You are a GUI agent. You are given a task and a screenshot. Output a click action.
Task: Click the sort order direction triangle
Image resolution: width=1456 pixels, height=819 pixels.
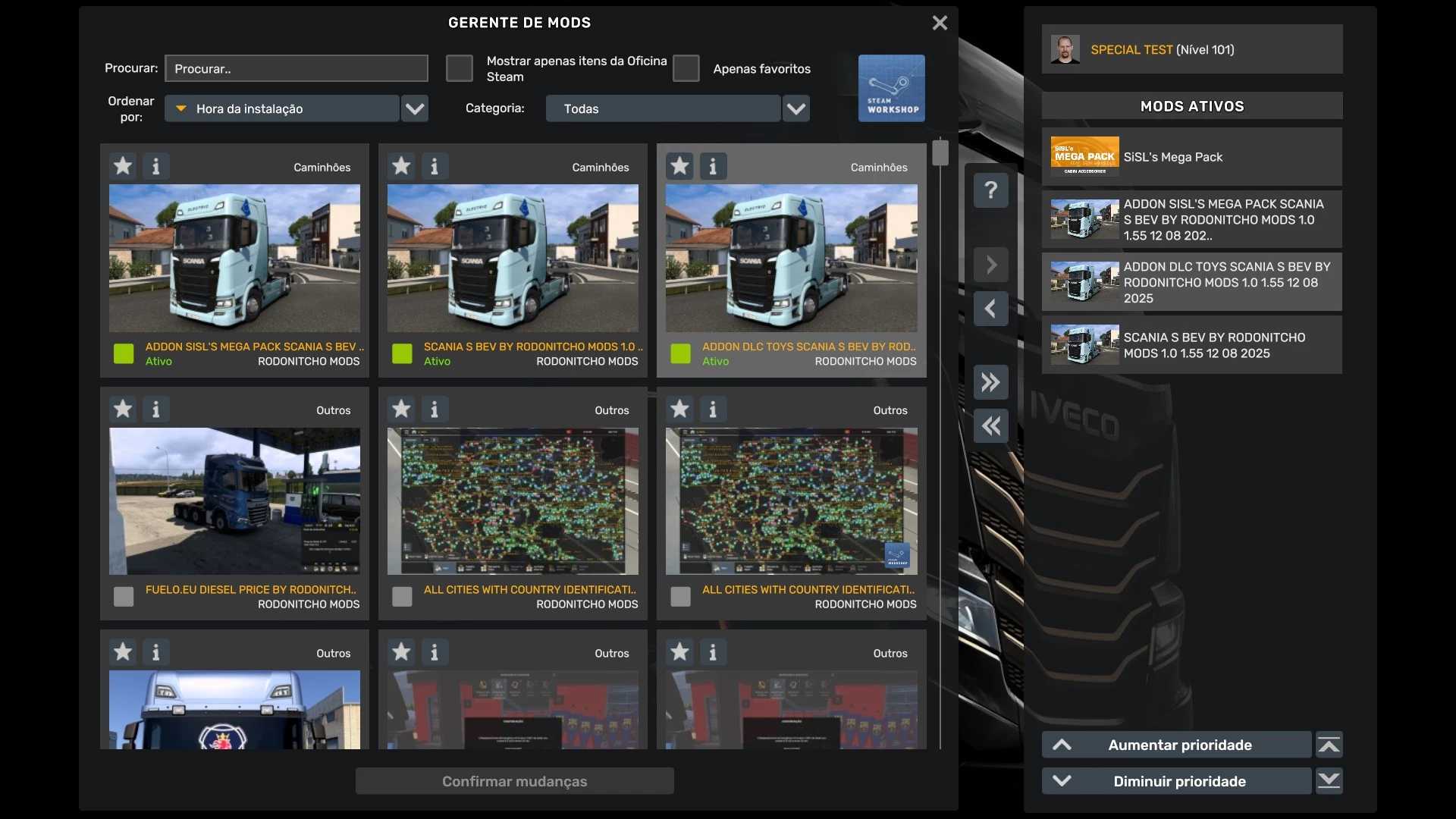[181, 108]
